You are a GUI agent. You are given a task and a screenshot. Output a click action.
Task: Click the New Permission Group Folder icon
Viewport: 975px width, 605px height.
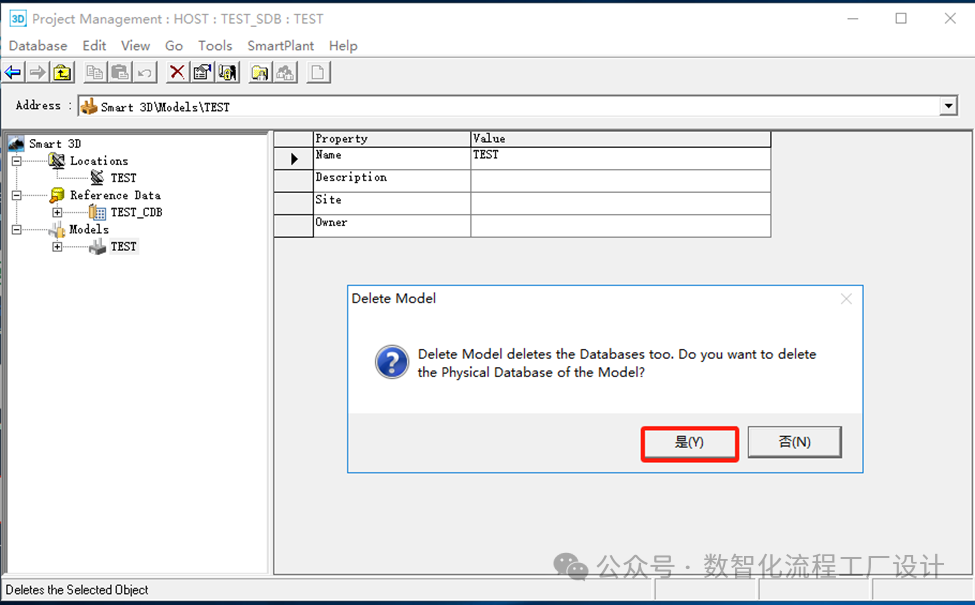coord(260,73)
